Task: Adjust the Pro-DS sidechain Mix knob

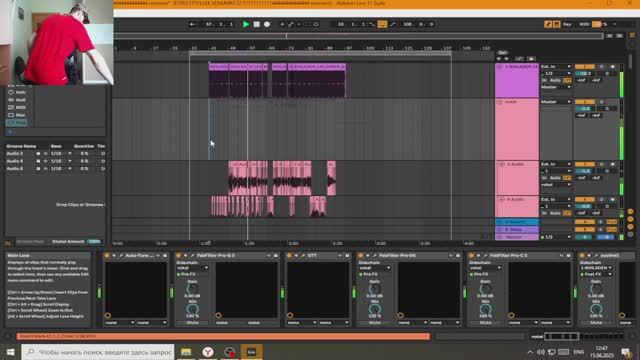Action: (x=375, y=309)
